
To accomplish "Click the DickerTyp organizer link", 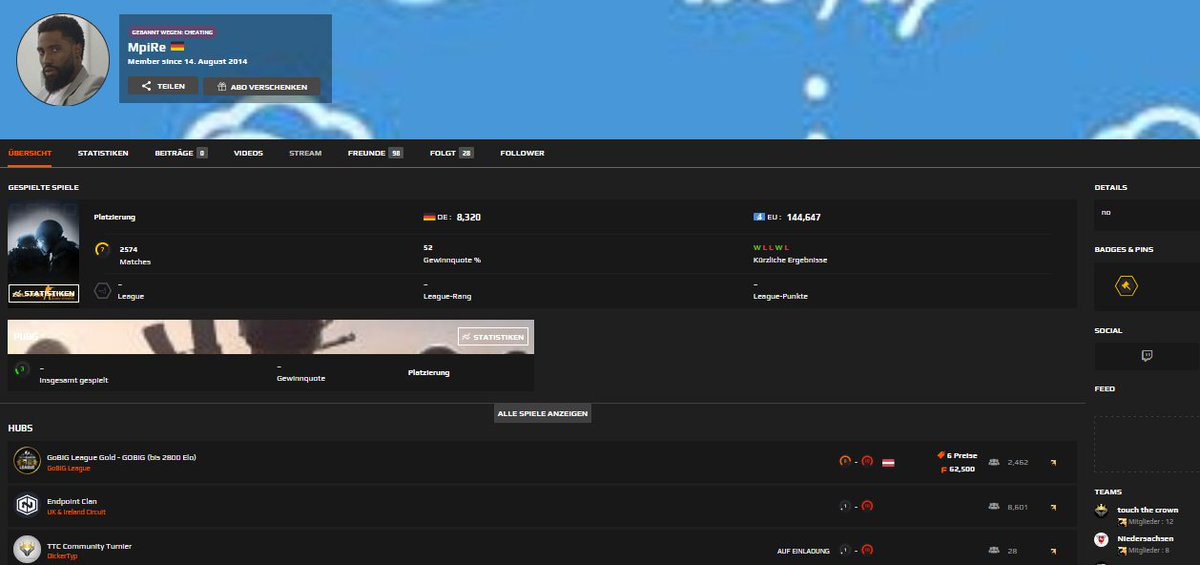I will pos(62,556).
